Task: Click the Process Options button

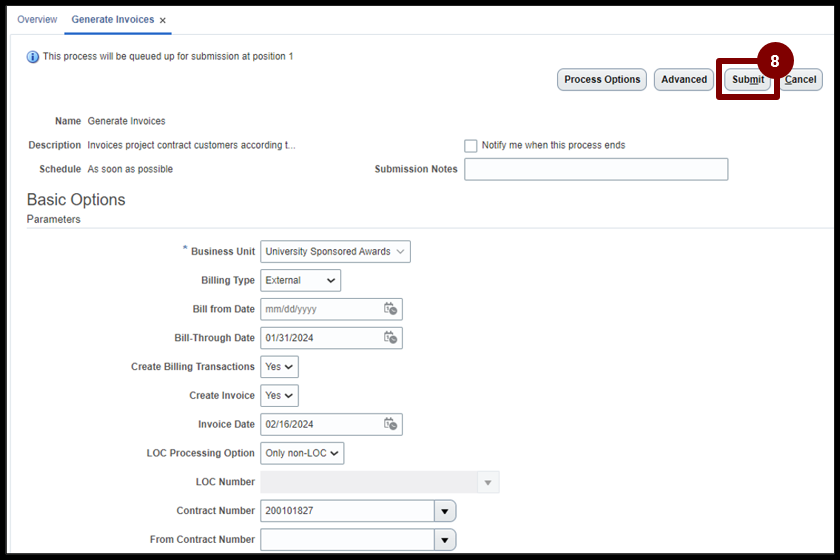Action: click(602, 79)
